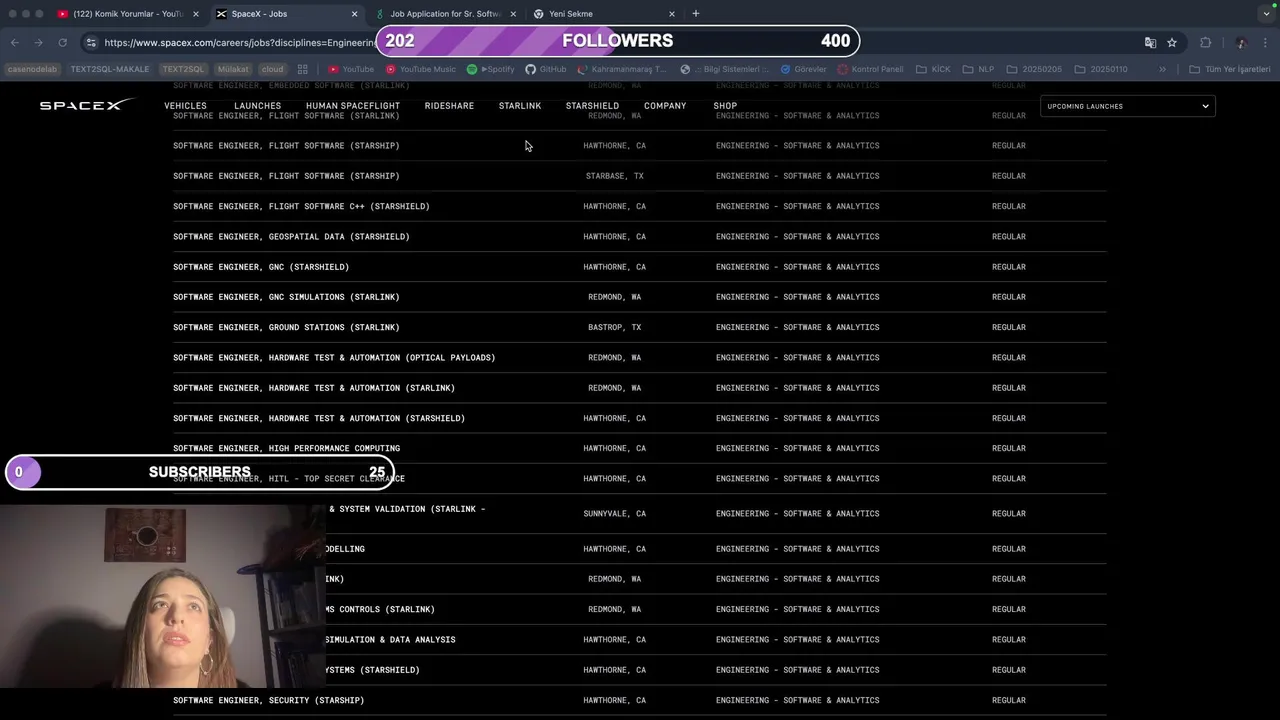Open the Görevler bookmark

(804, 69)
